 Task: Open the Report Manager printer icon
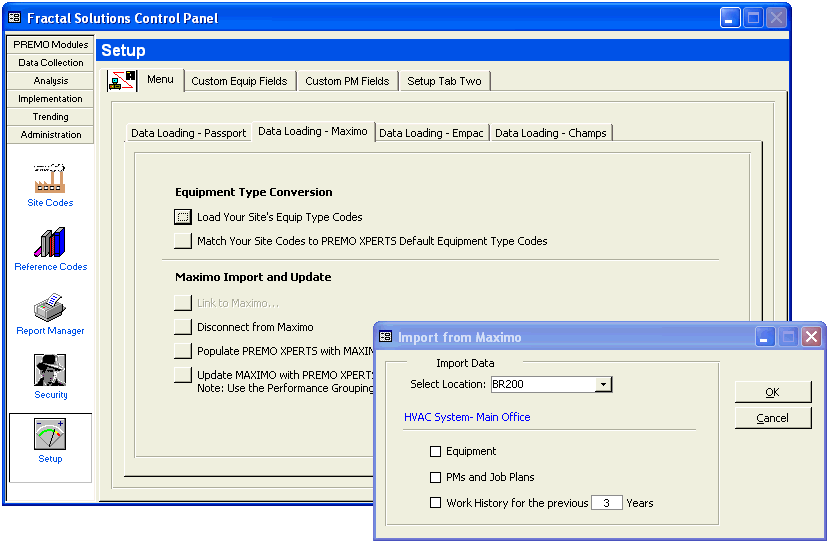coord(50,307)
